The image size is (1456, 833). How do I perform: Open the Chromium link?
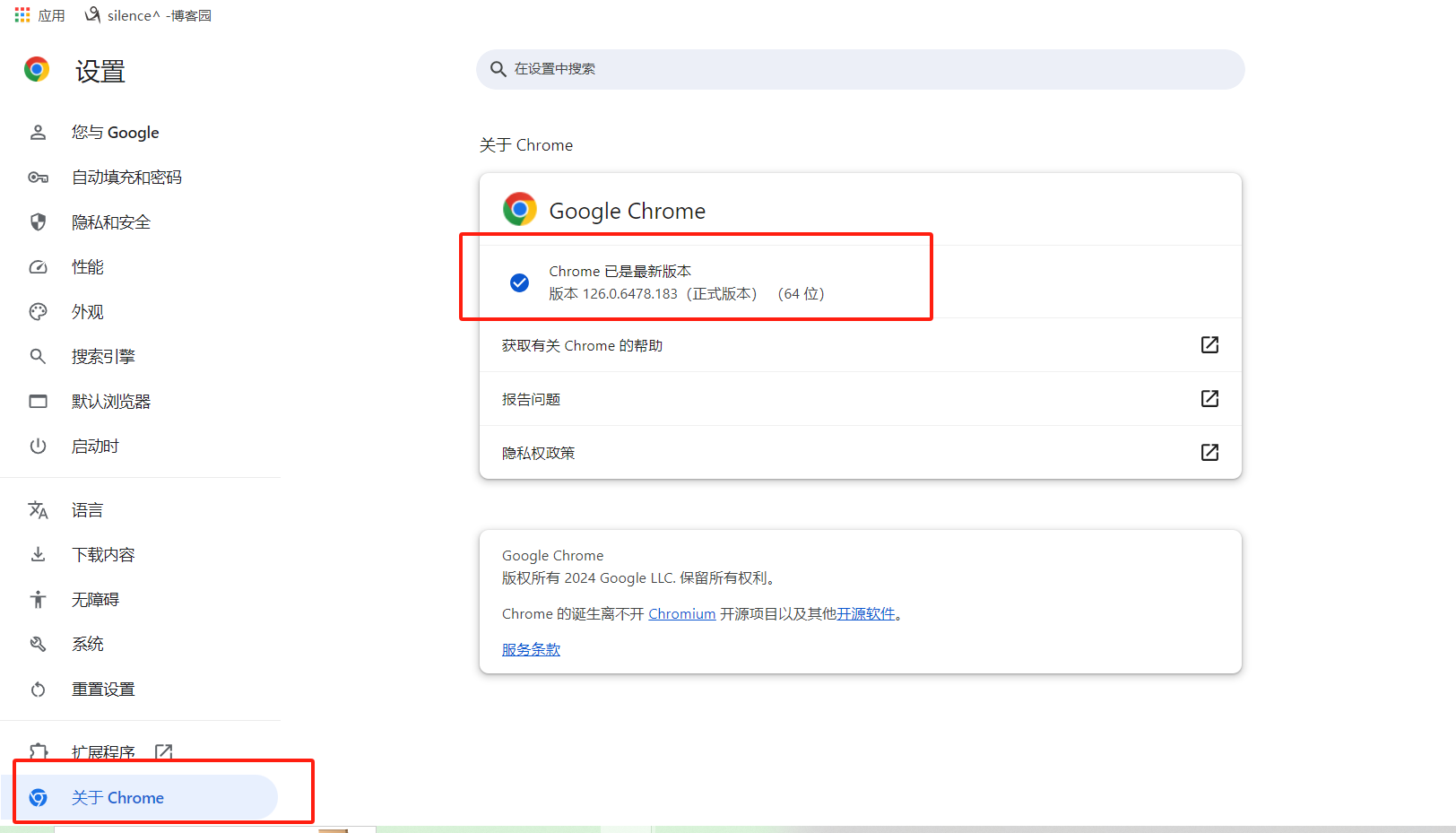(682, 614)
